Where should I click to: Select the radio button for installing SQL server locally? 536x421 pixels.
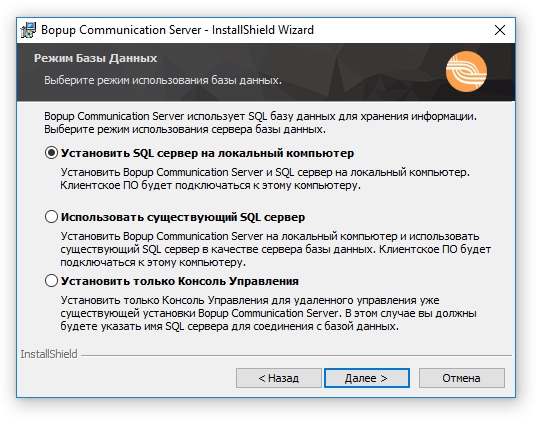[51, 153]
